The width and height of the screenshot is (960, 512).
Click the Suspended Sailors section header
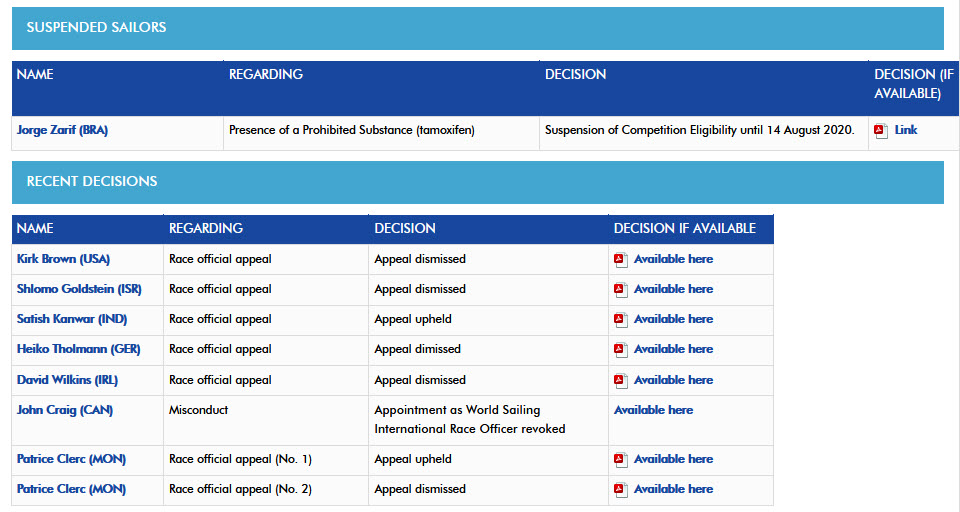pyautogui.click(x=478, y=28)
